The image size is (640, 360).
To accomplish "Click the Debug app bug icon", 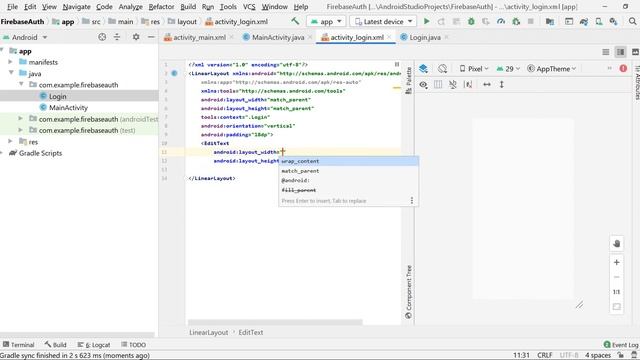I will point(471,21).
